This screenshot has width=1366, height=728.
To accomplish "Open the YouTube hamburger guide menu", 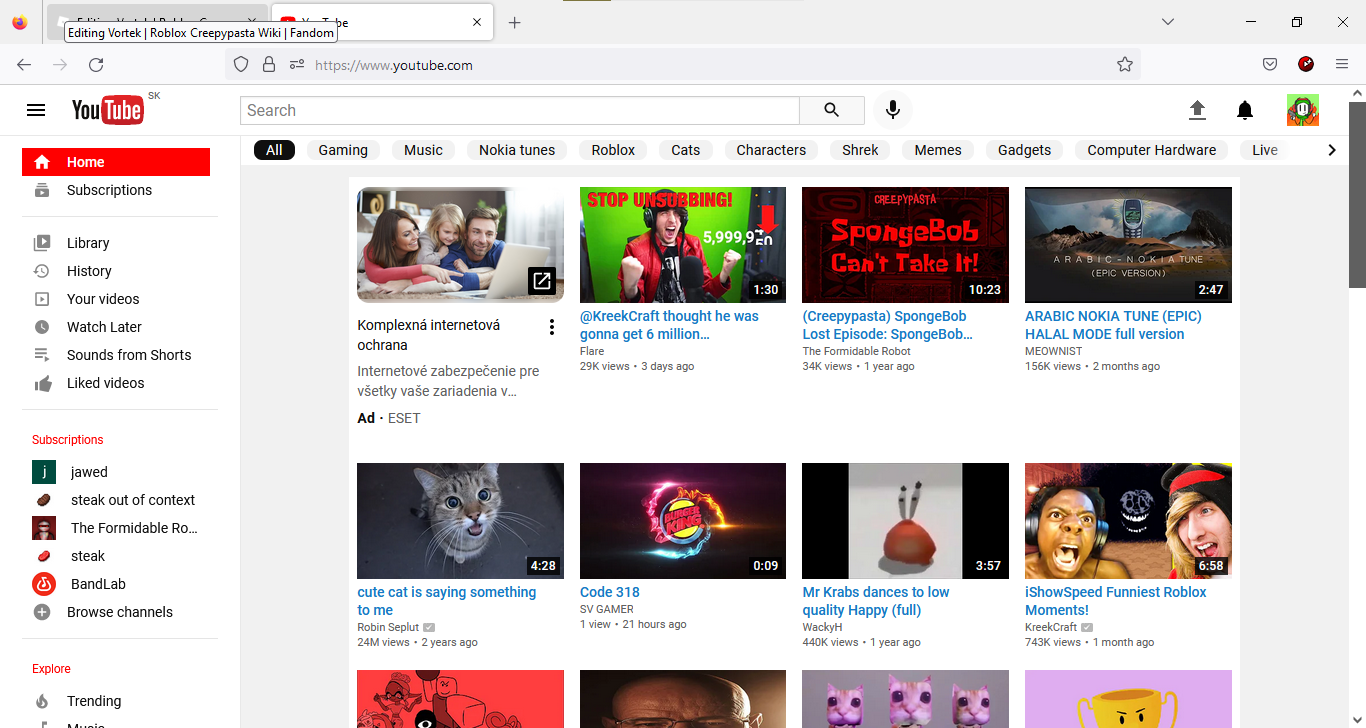I will [x=36, y=110].
